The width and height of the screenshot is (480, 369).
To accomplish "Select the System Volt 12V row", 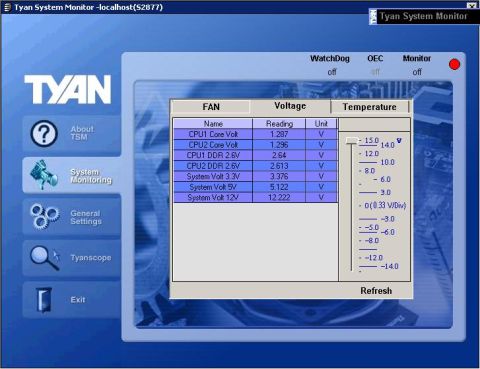I will pos(255,198).
